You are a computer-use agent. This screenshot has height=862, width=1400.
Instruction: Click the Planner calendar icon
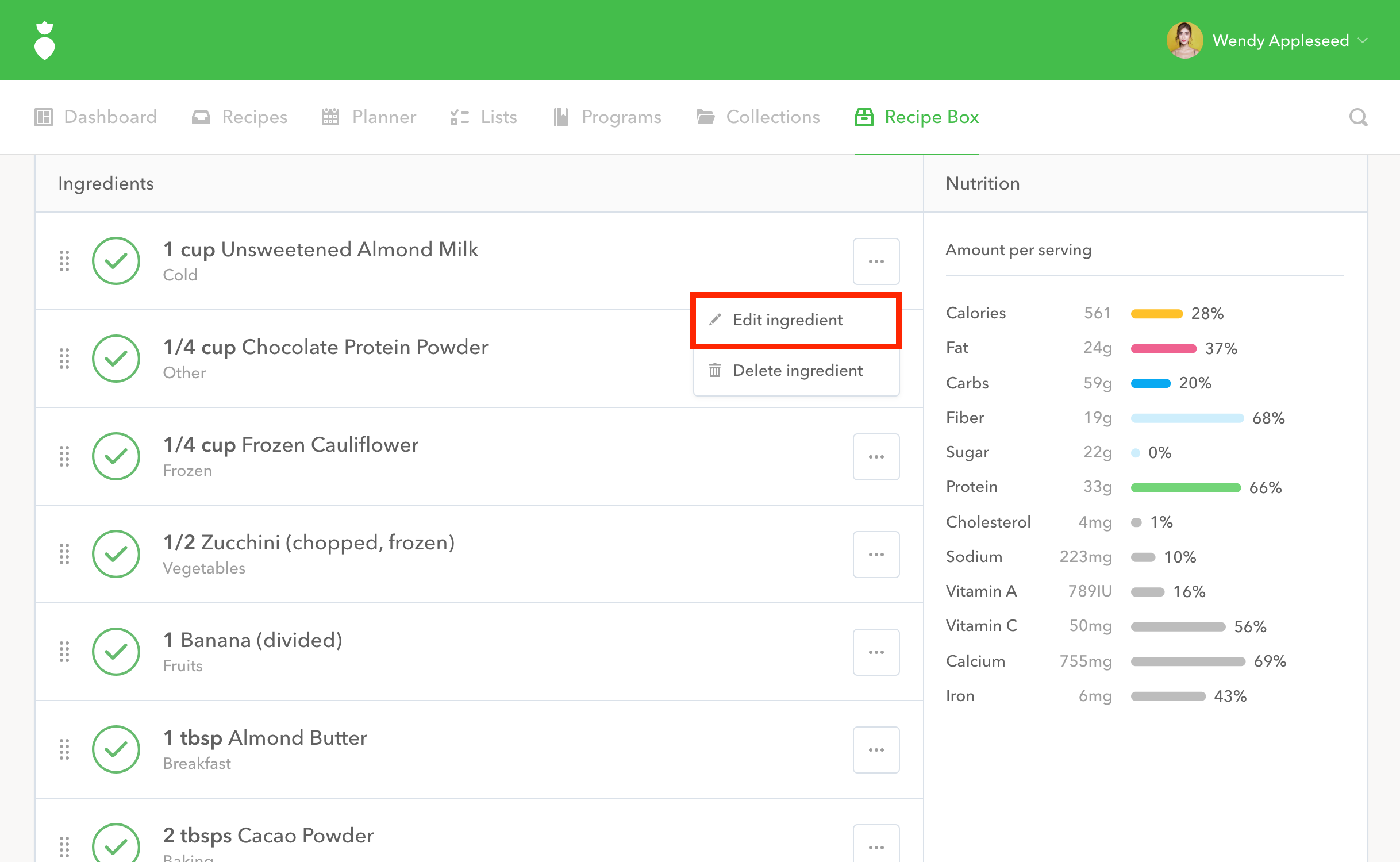pyautogui.click(x=330, y=117)
